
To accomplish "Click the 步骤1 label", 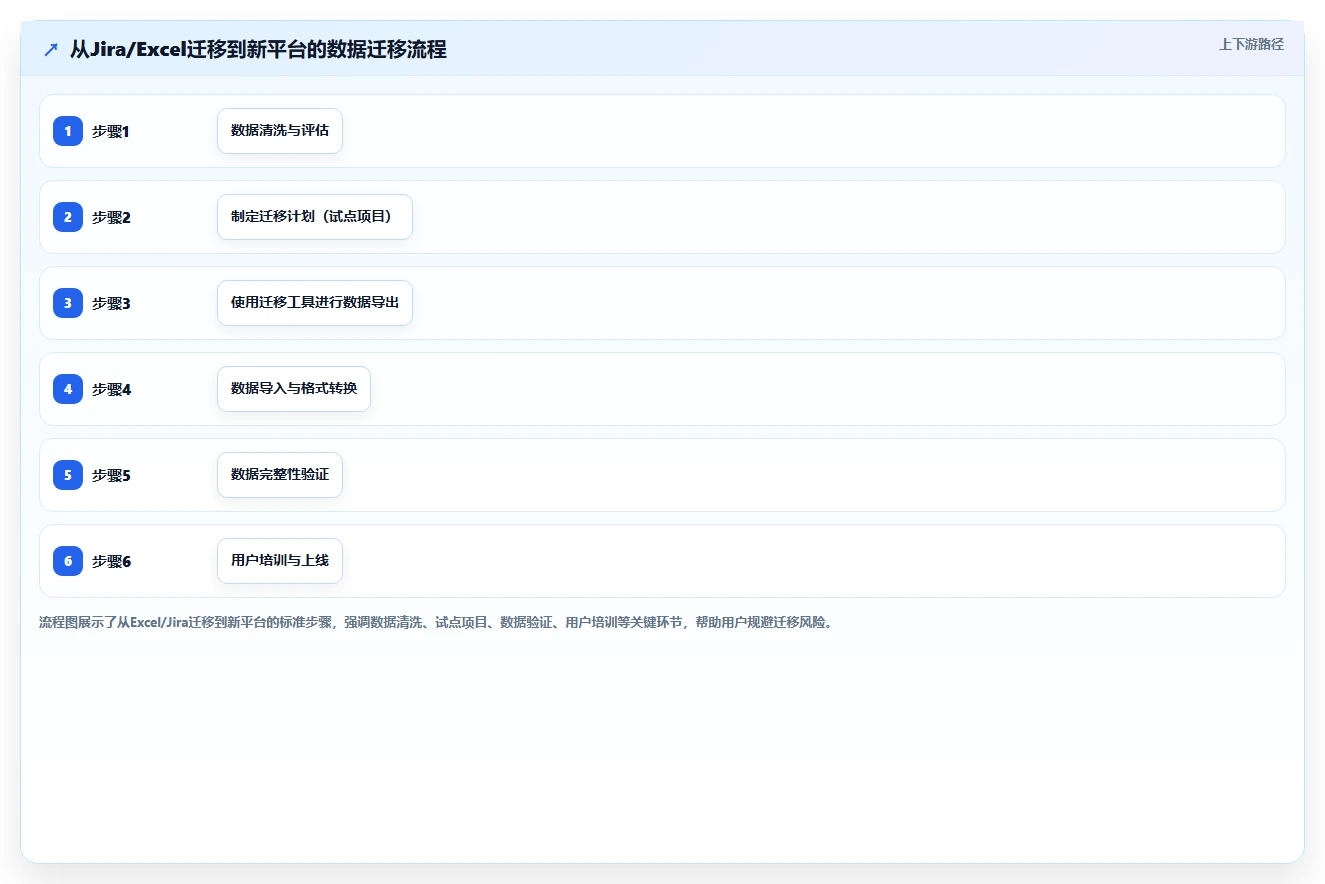I will [x=111, y=131].
